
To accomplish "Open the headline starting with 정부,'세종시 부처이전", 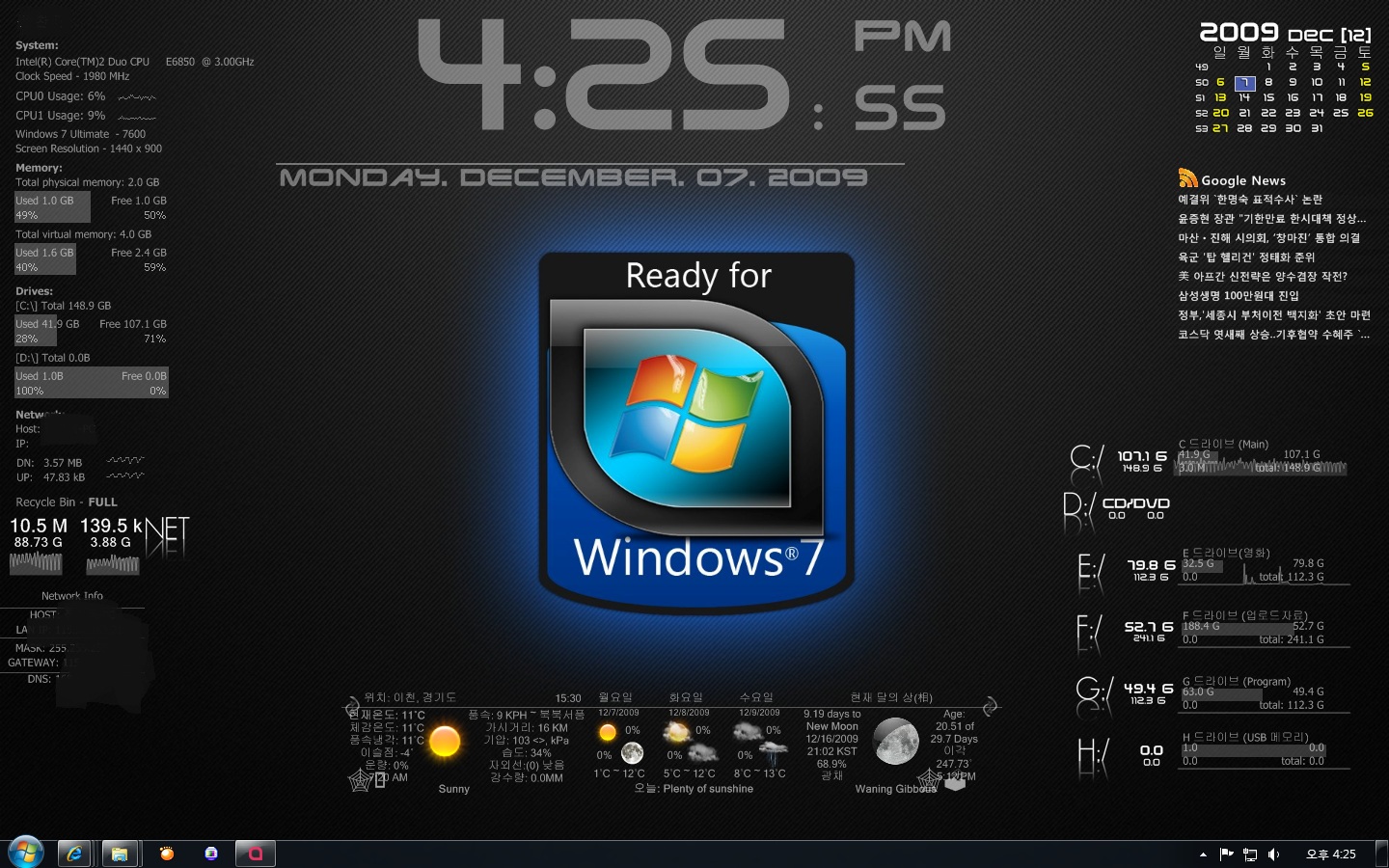I will (1274, 315).
